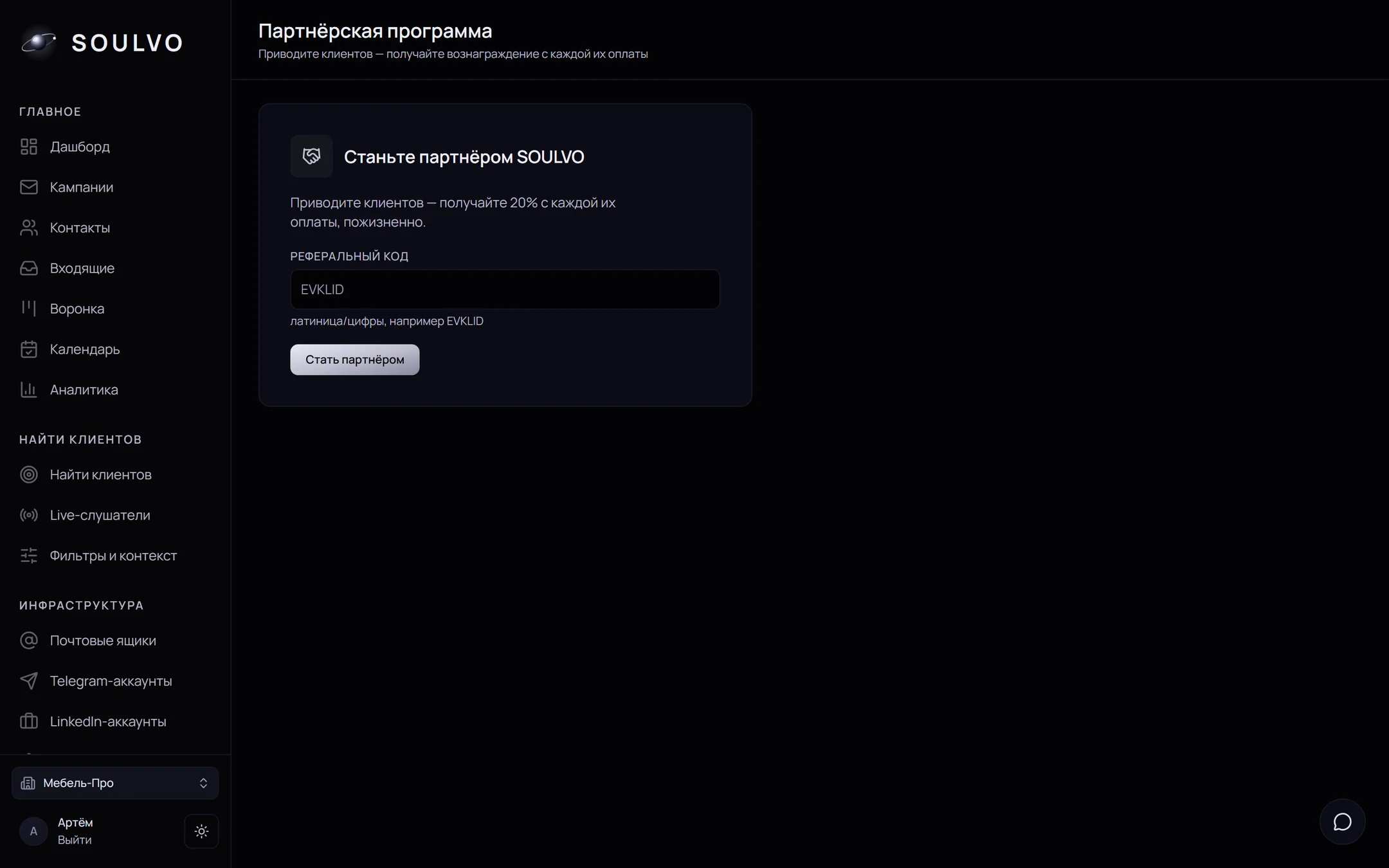The height and width of the screenshot is (868, 1389).
Task: Toggle light theme with sun button
Action: tap(201, 831)
